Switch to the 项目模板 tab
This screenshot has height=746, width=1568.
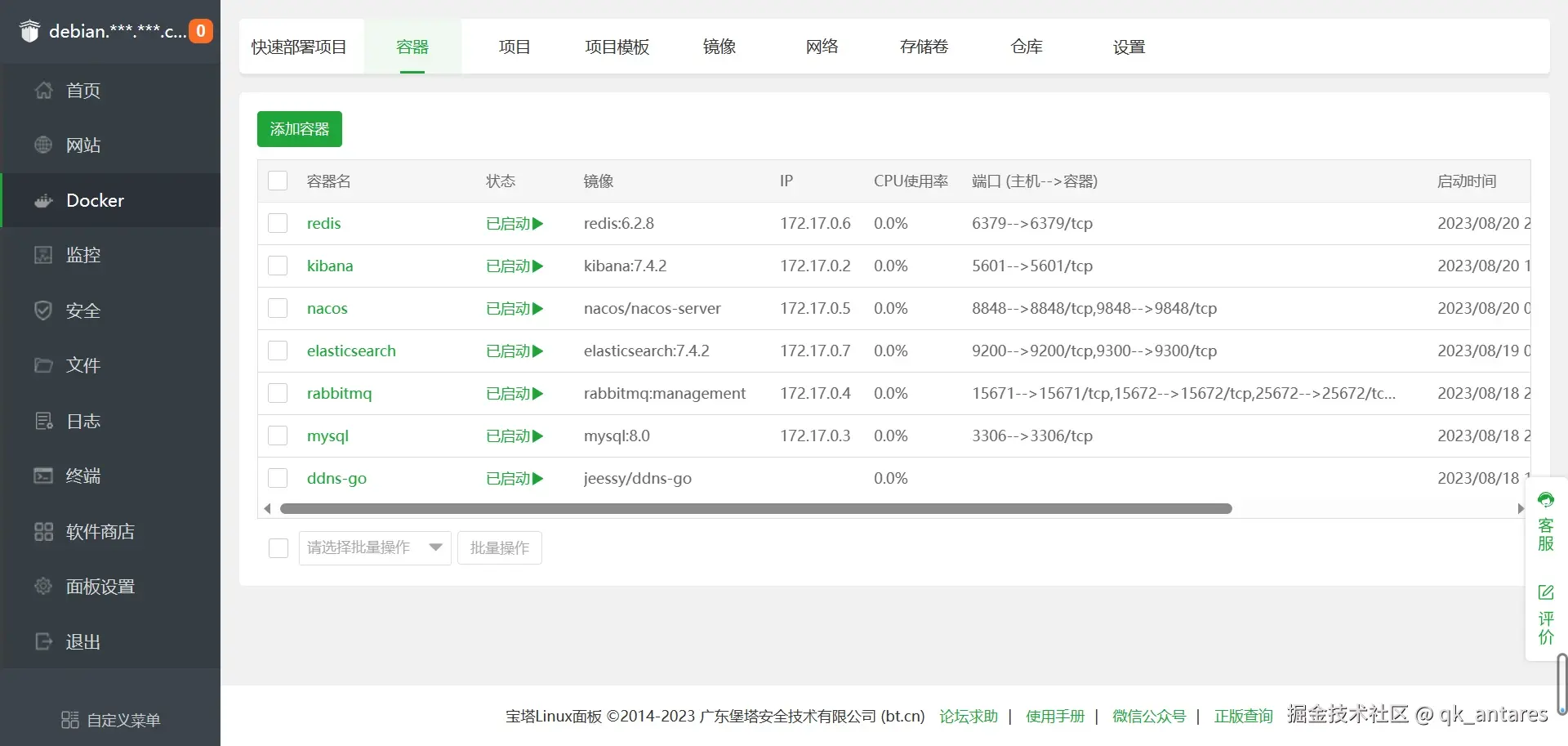point(617,47)
